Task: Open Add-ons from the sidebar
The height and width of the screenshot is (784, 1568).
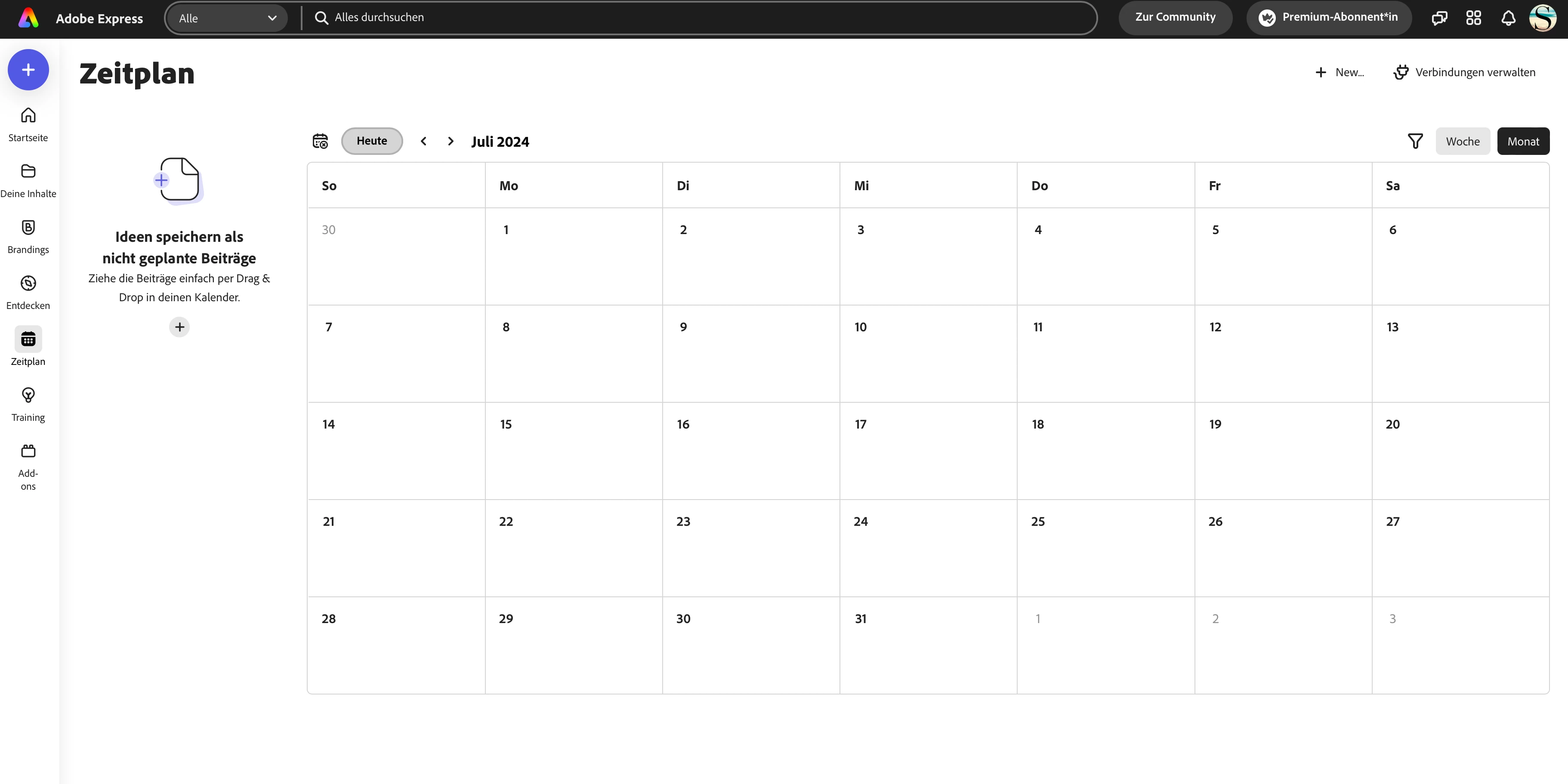Action: (x=28, y=451)
